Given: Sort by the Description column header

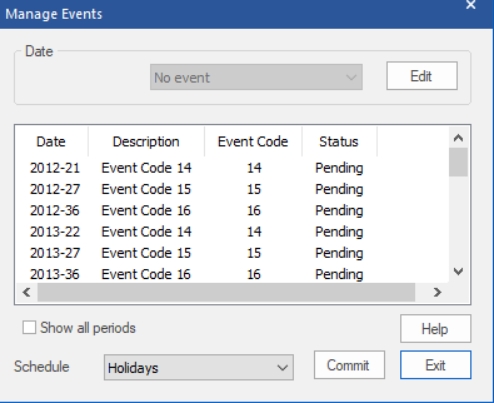Looking at the screenshot, I should tap(146, 141).
